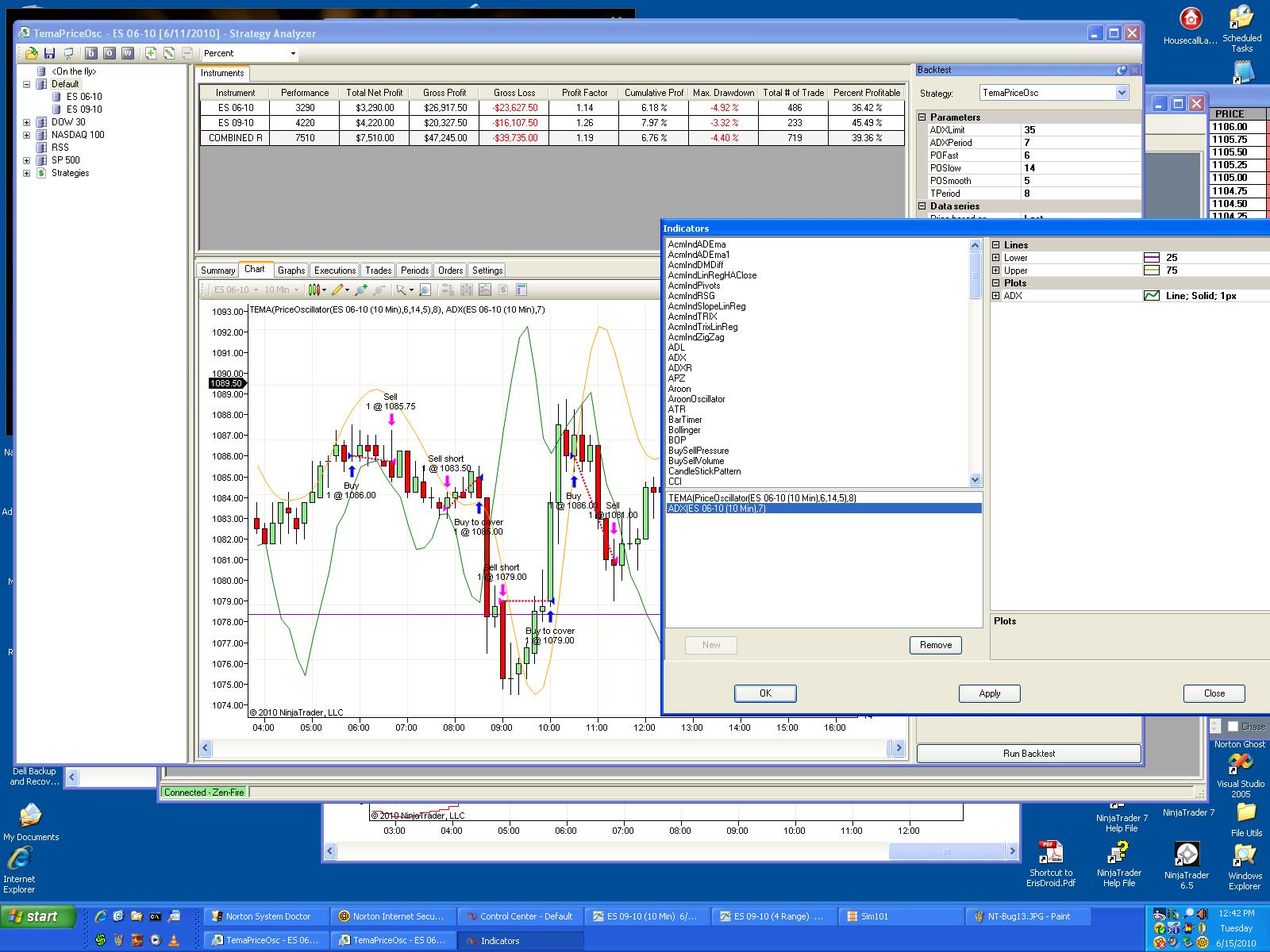Viewport: 1270px width, 952px height.
Task: Select ES 09-10 in the instrument tree
Action: pos(84,109)
